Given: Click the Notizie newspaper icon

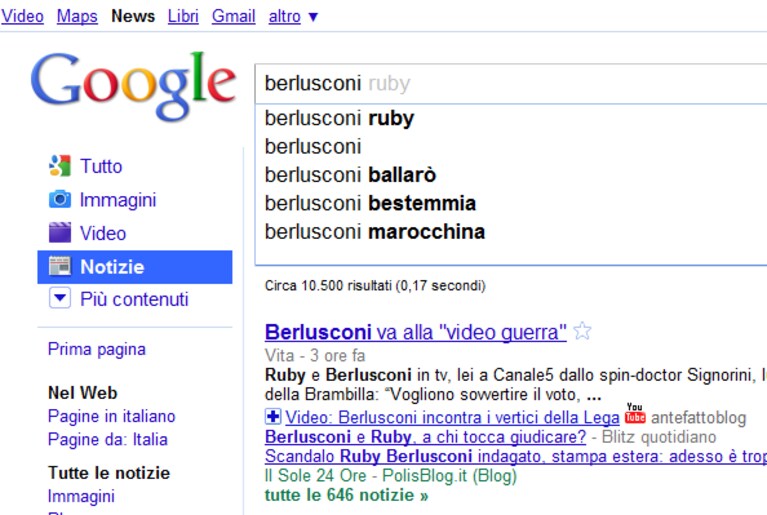Looking at the screenshot, I should [60, 266].
